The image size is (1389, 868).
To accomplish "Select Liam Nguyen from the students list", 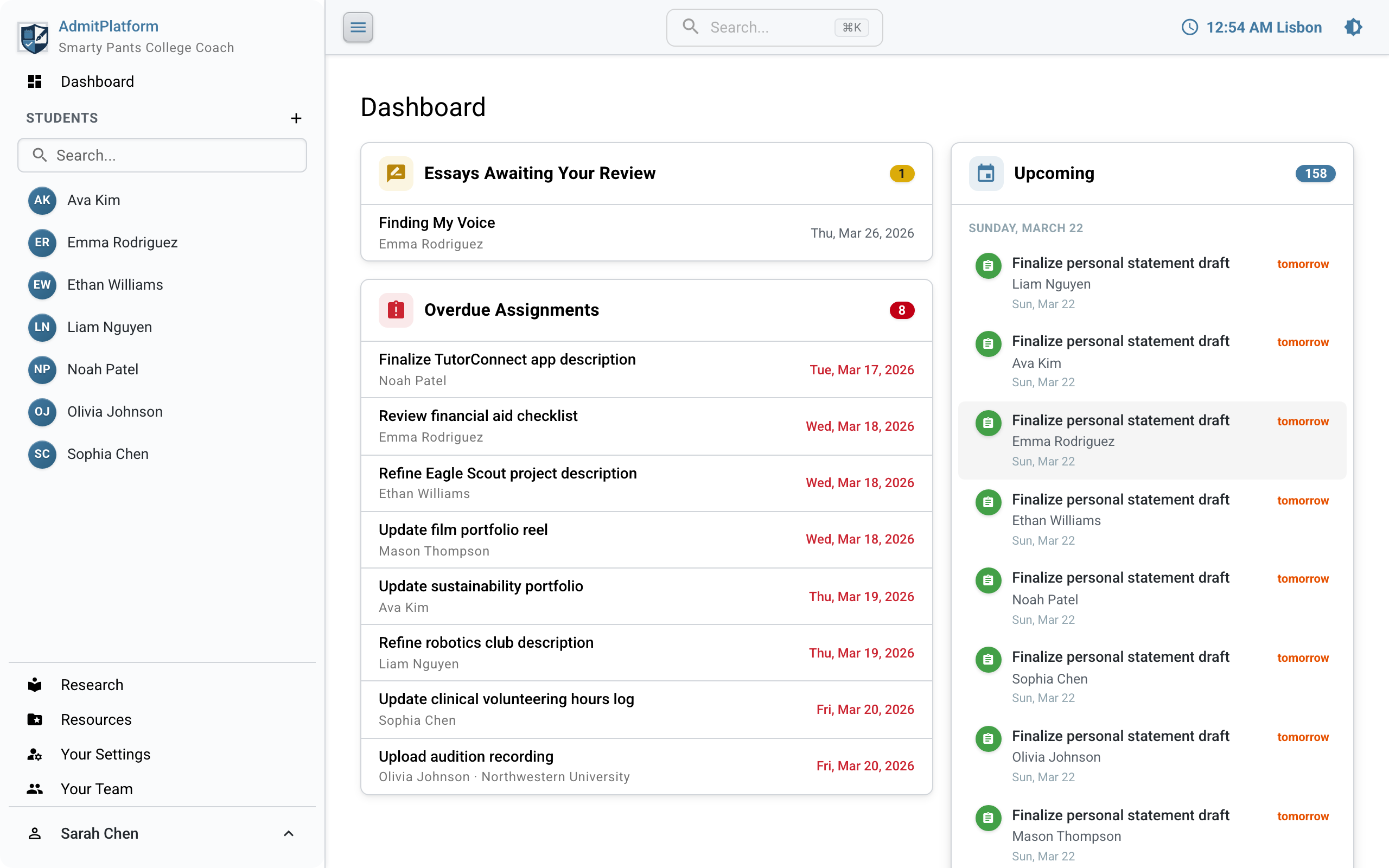I will click(110, 327).
